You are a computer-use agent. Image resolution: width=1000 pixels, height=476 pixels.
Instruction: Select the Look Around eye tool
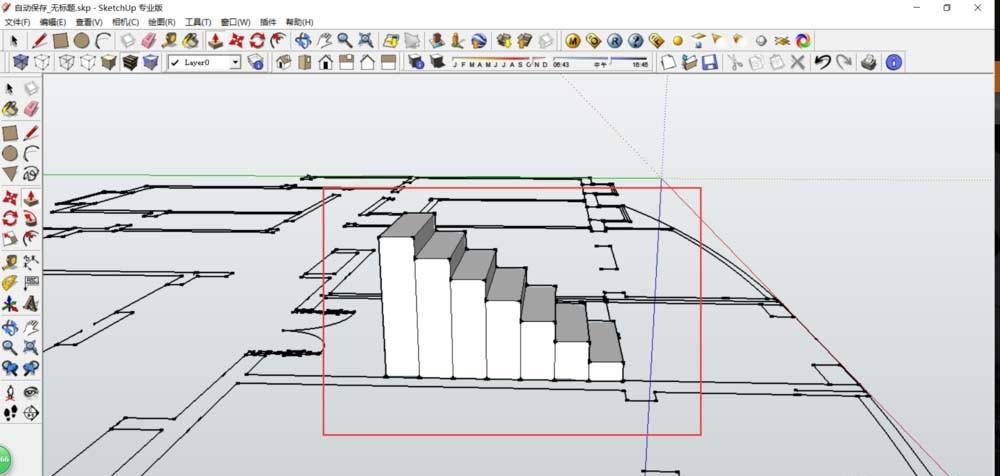(31, 392)
